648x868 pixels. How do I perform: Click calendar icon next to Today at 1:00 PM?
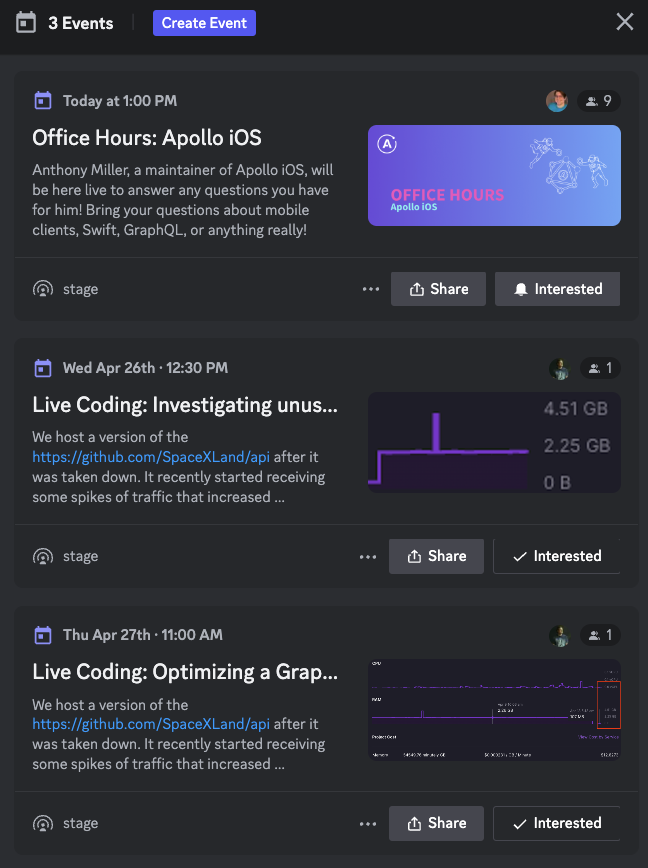point(43,101)
